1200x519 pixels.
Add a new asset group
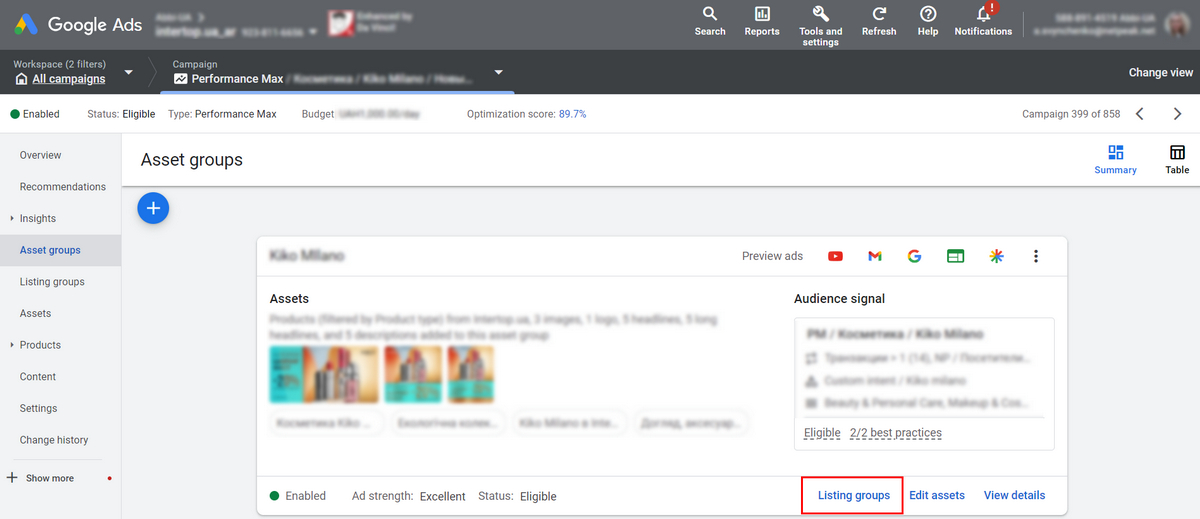153,209
